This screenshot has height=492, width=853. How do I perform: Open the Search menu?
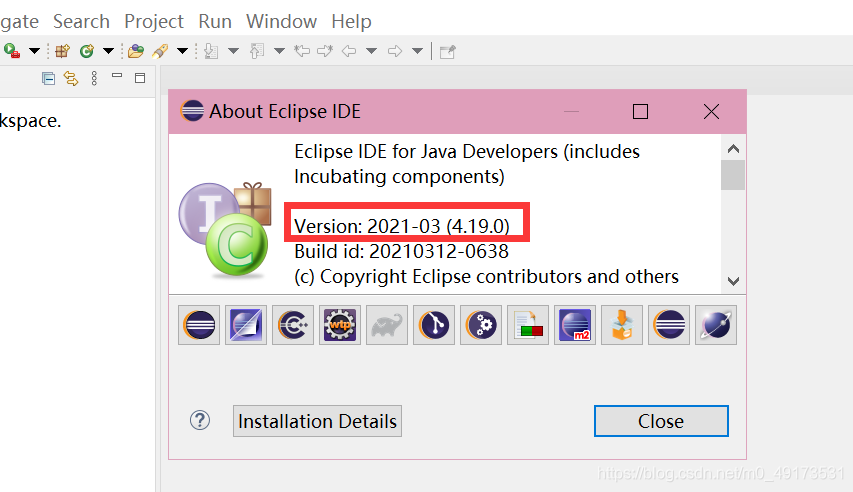pyautogui.click(x=81, y=21)
